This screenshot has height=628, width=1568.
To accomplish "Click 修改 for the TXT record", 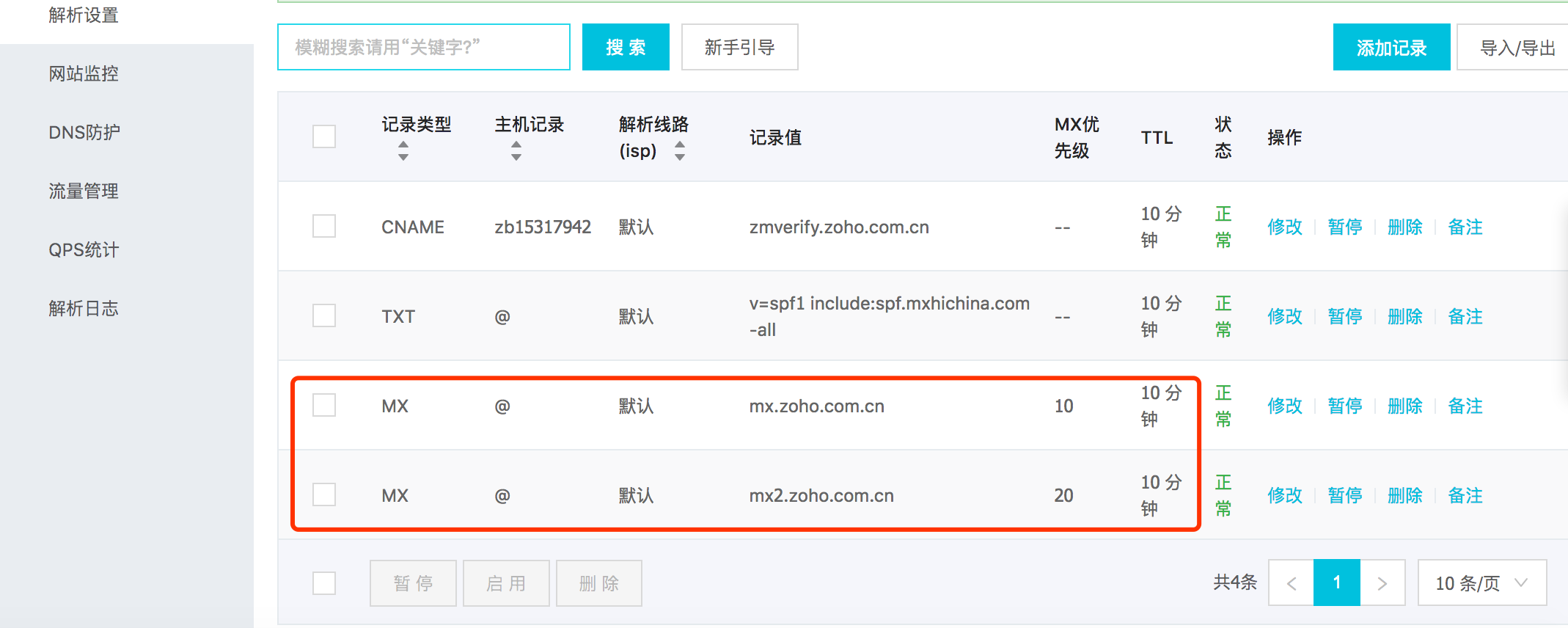I will click(x=1285, y=316).
